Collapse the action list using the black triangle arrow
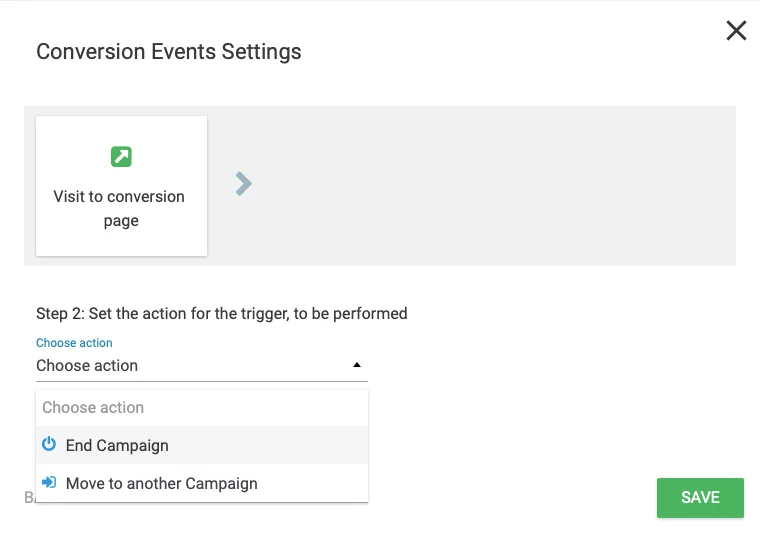Screen dimensions: 760x535 358,366
